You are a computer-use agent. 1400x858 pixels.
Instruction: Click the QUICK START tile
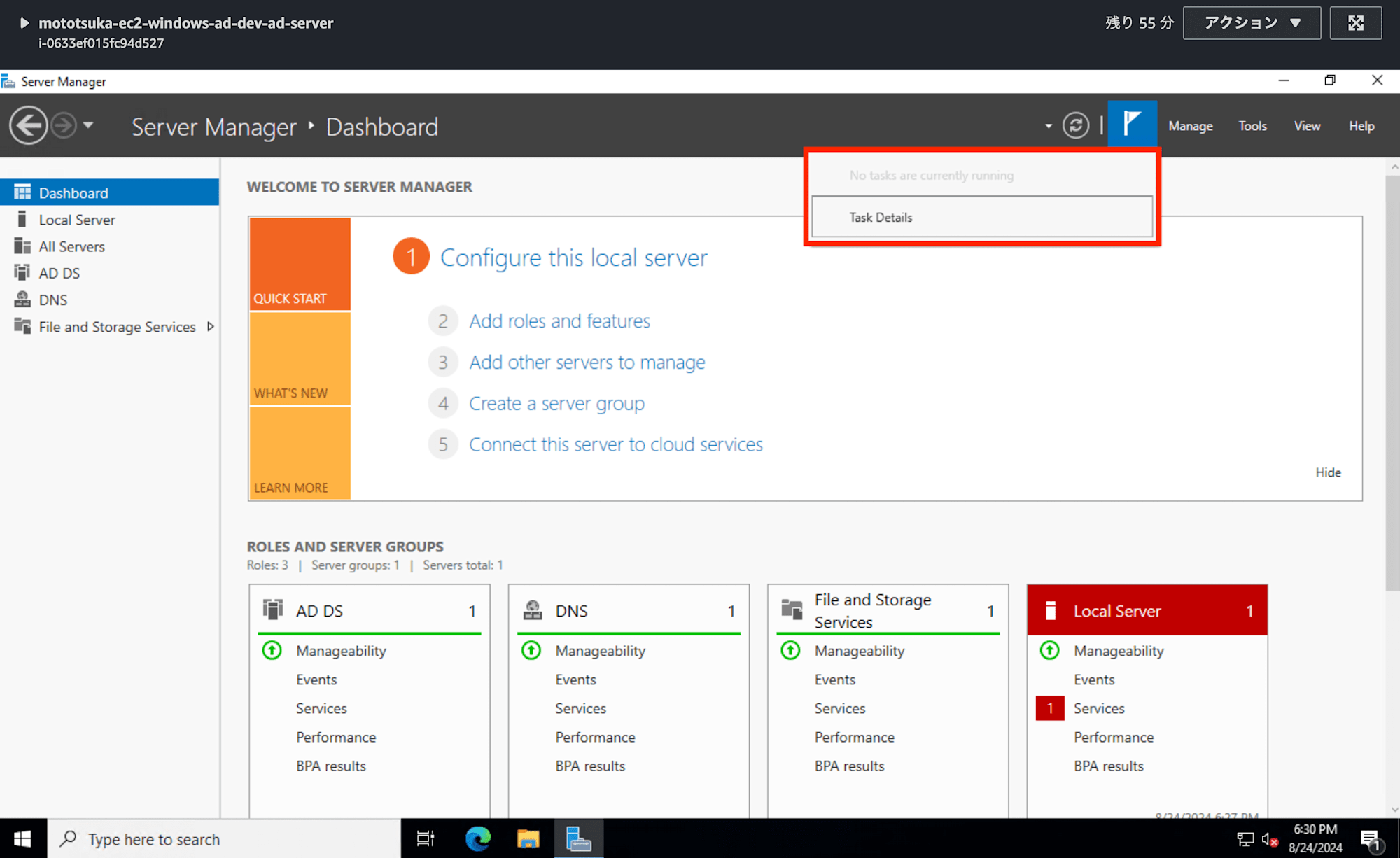[300, 264]
